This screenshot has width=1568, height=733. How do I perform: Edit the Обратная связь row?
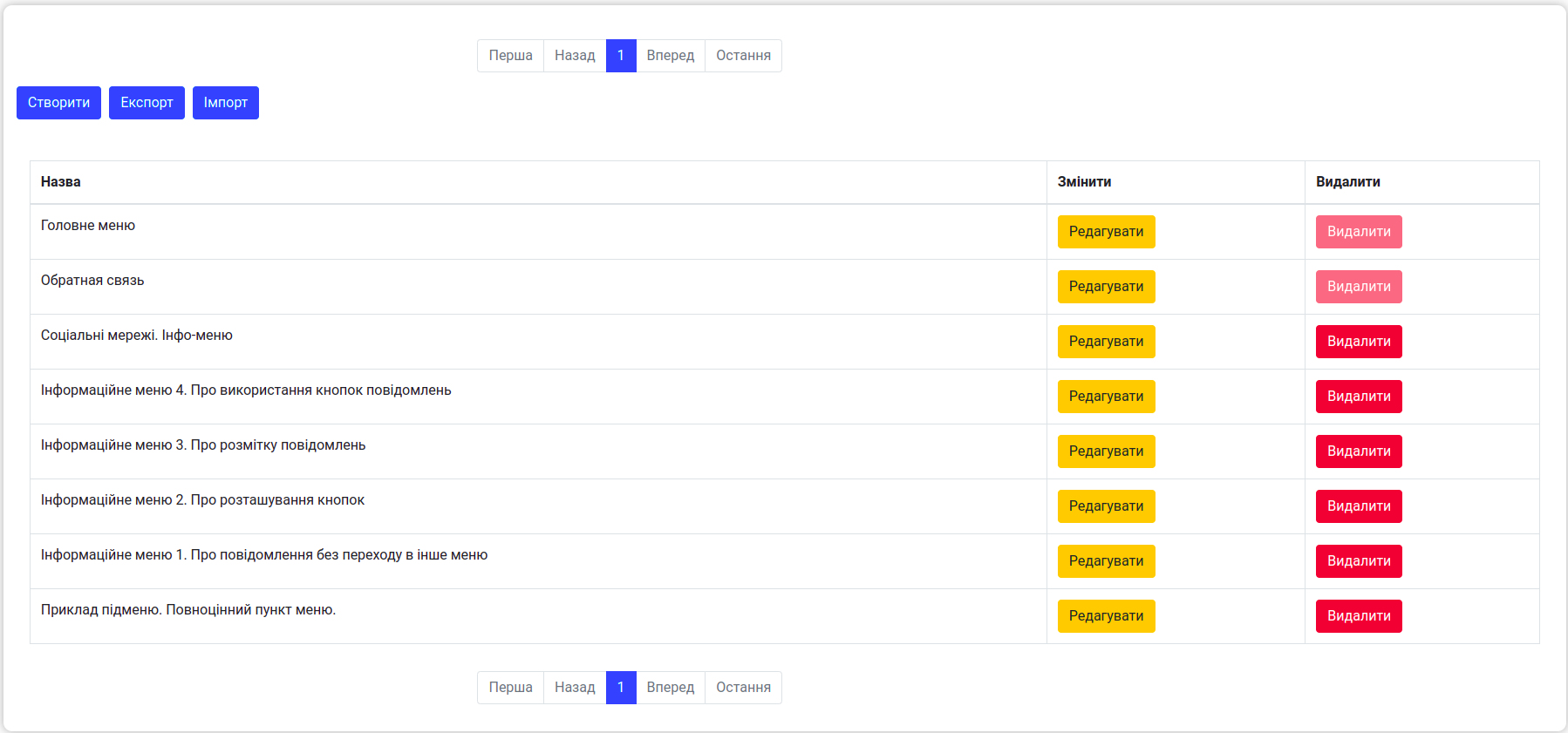coord(1106,287)
